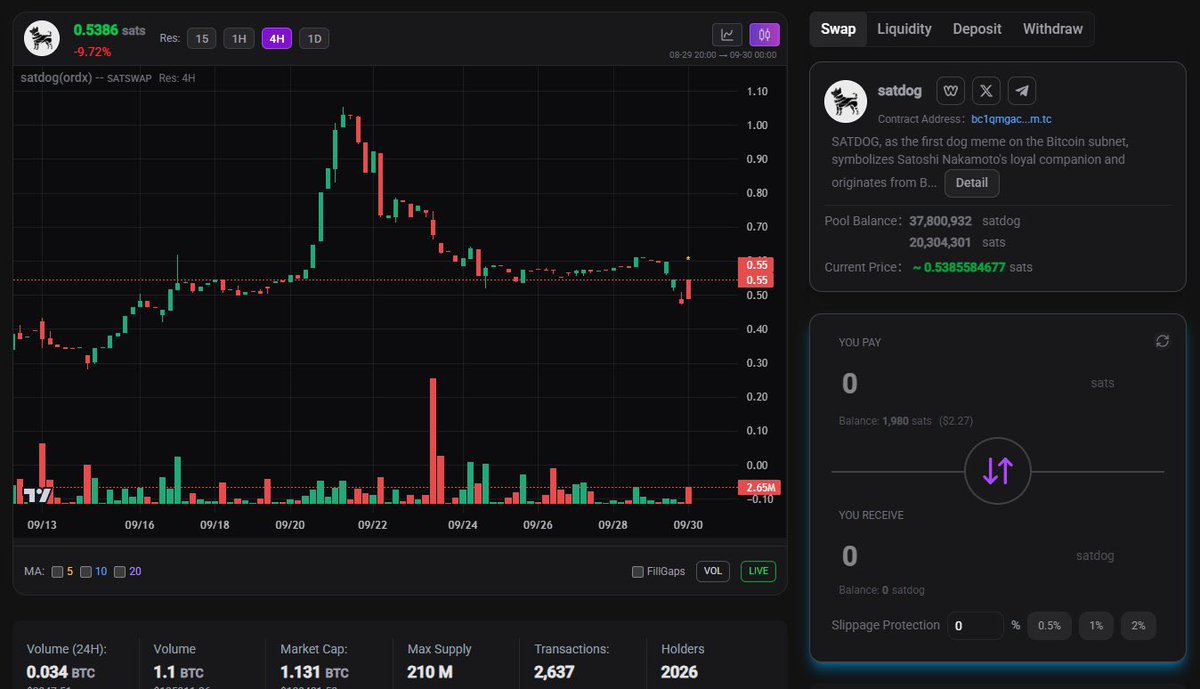Click the Holders 2026 stat

682,664
